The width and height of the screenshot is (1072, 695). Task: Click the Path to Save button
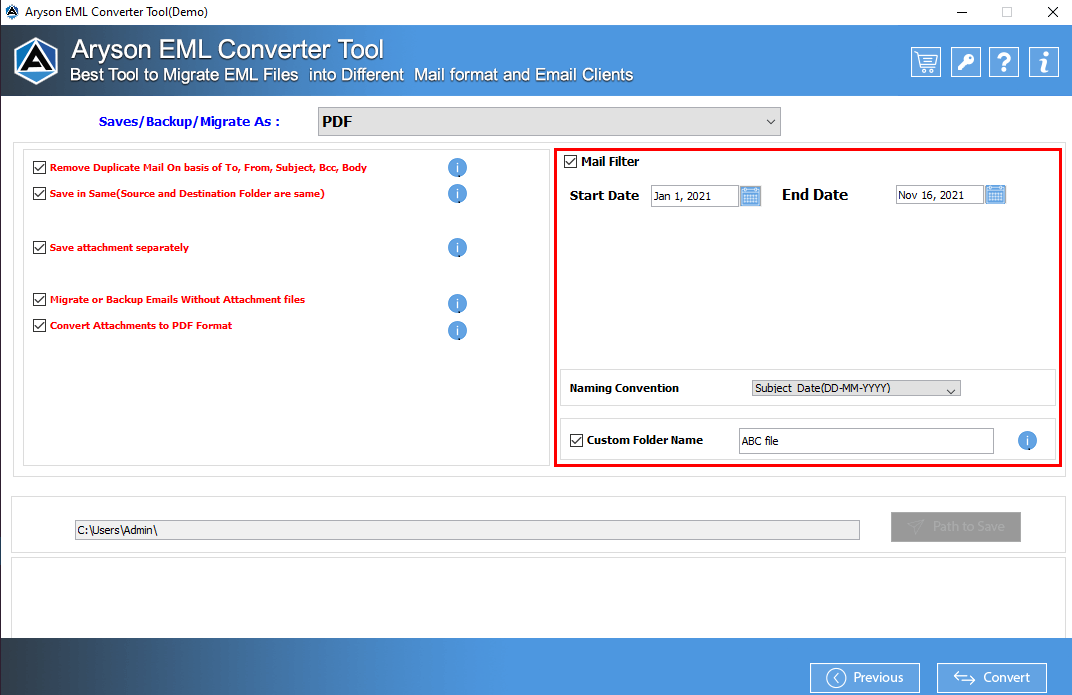tap(956, 527)
